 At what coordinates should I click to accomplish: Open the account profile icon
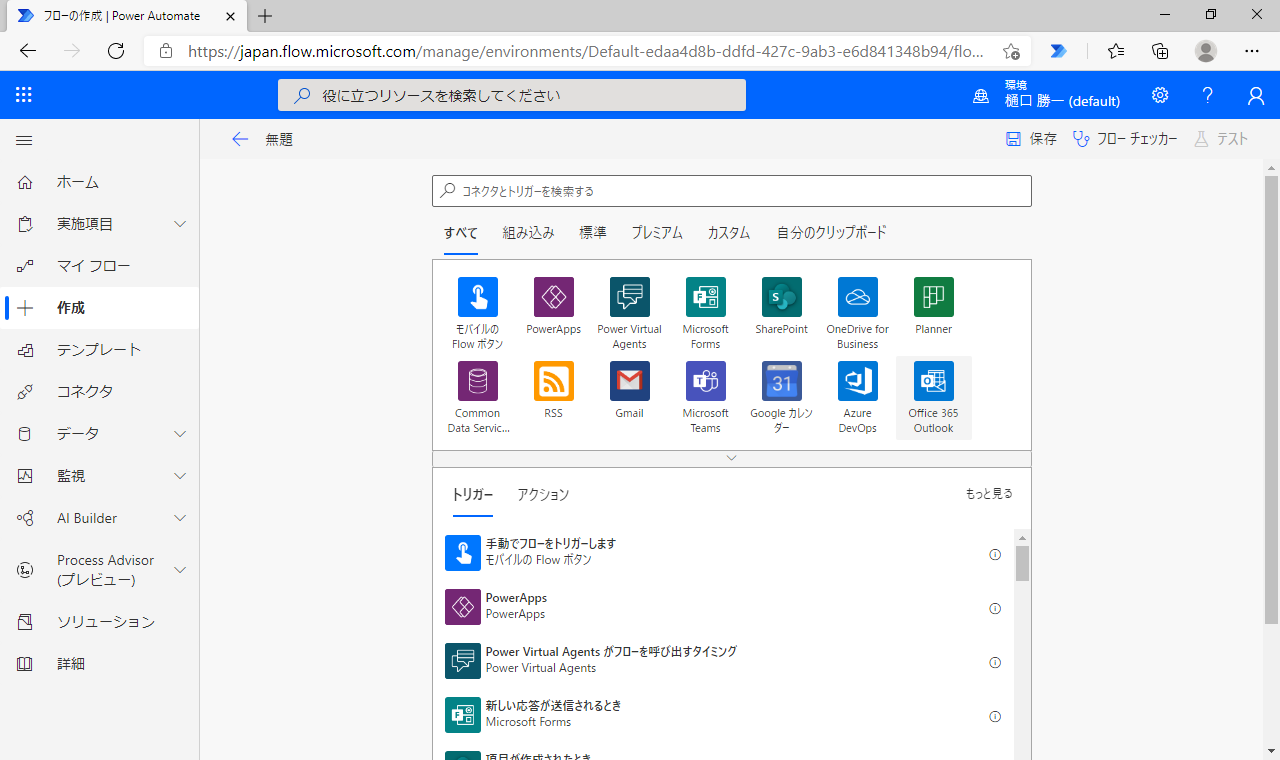(1256, 95)
